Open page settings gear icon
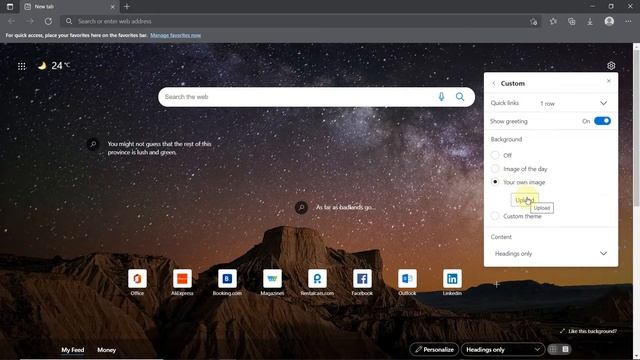640x360 pixels. (611, 66)
